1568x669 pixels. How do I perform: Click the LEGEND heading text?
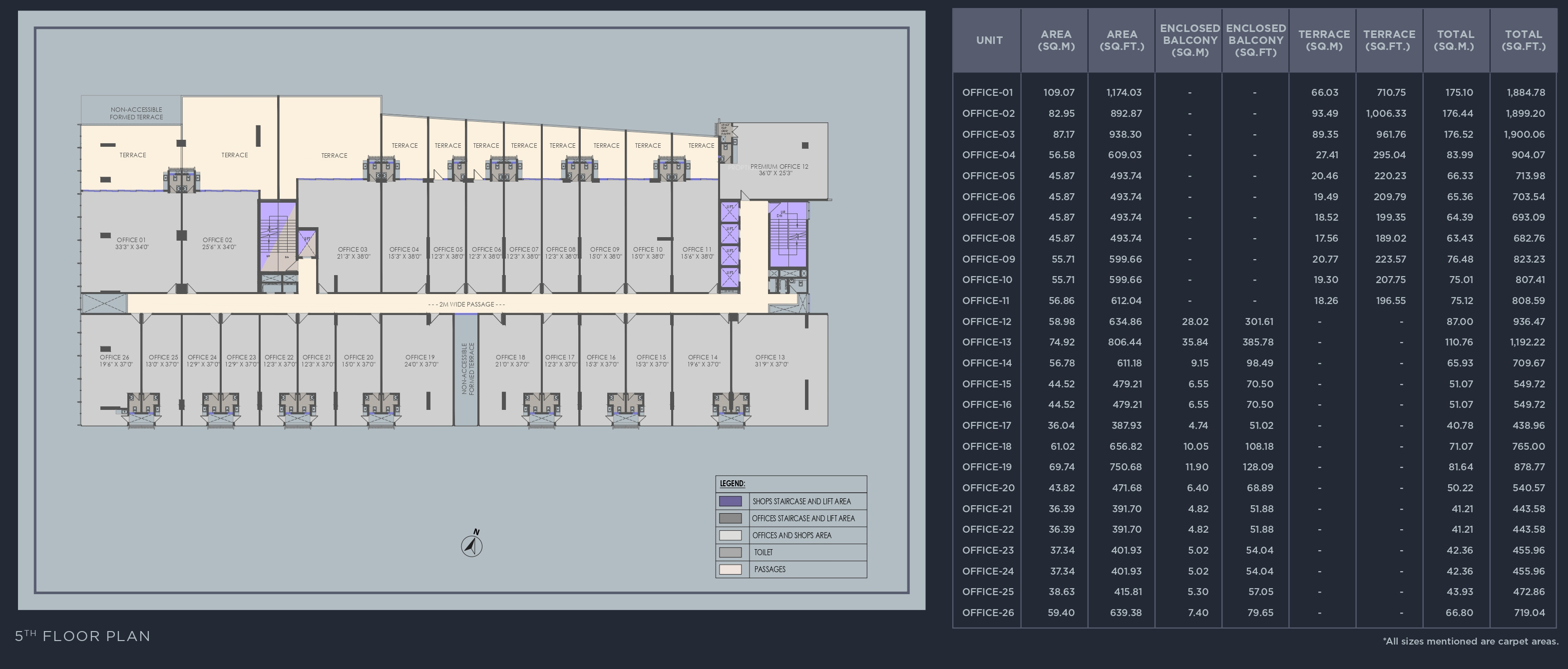point(732,483)
